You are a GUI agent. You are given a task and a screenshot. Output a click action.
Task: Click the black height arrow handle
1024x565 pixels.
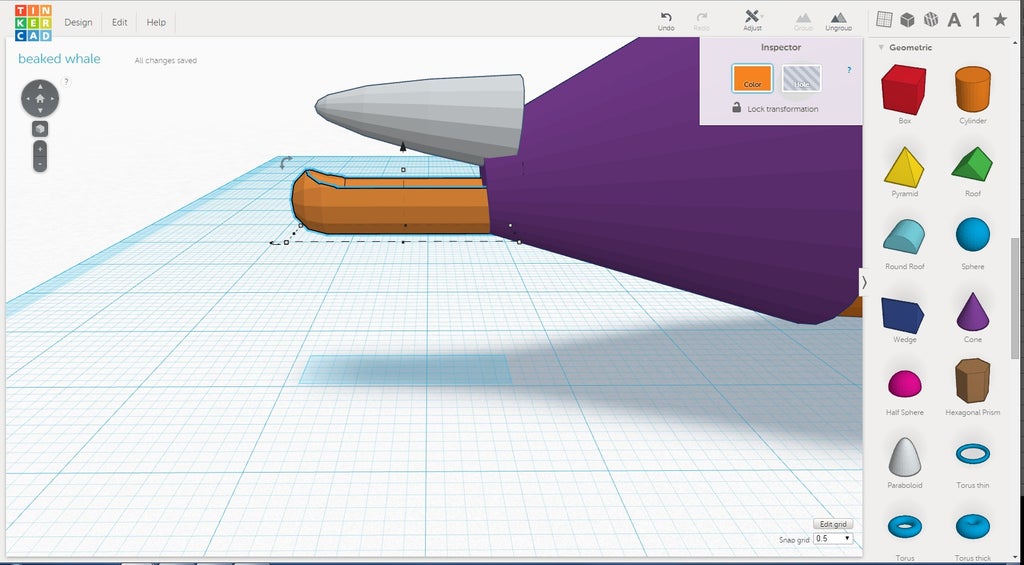coord(403,146)
